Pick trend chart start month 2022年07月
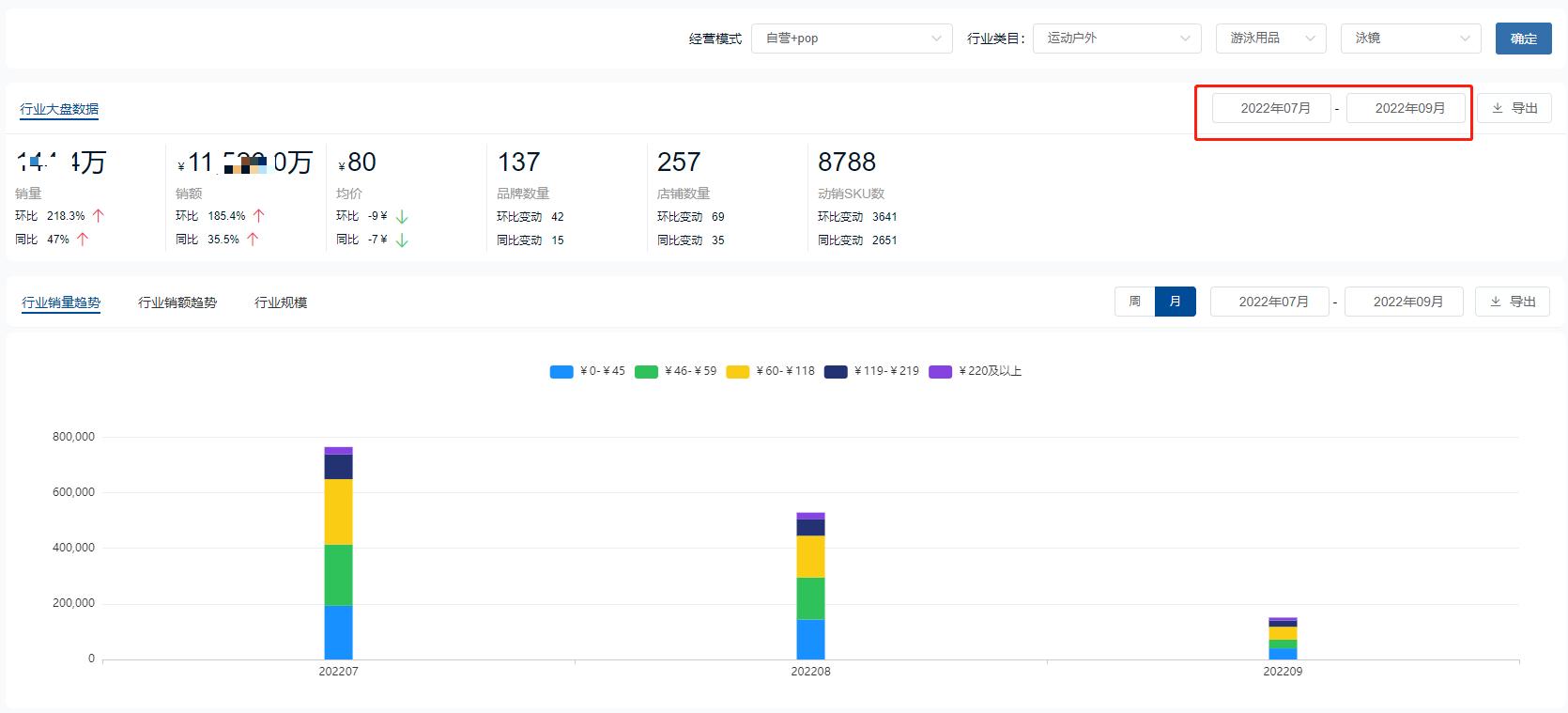The height and width of the screenshot is (713, 1568). (x=1269, y=302)
